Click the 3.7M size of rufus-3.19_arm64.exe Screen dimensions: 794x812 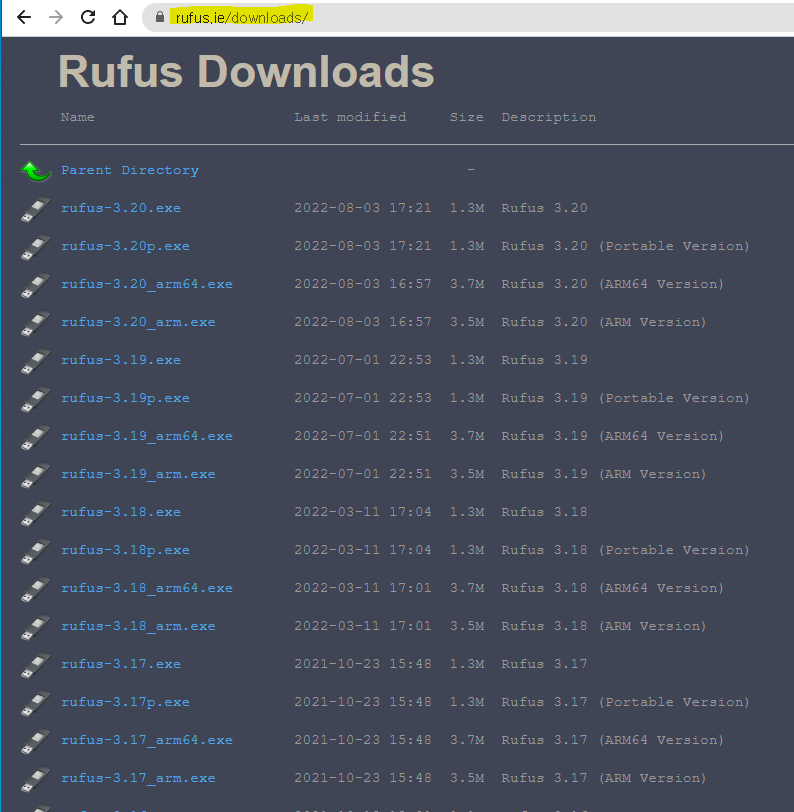467,436
